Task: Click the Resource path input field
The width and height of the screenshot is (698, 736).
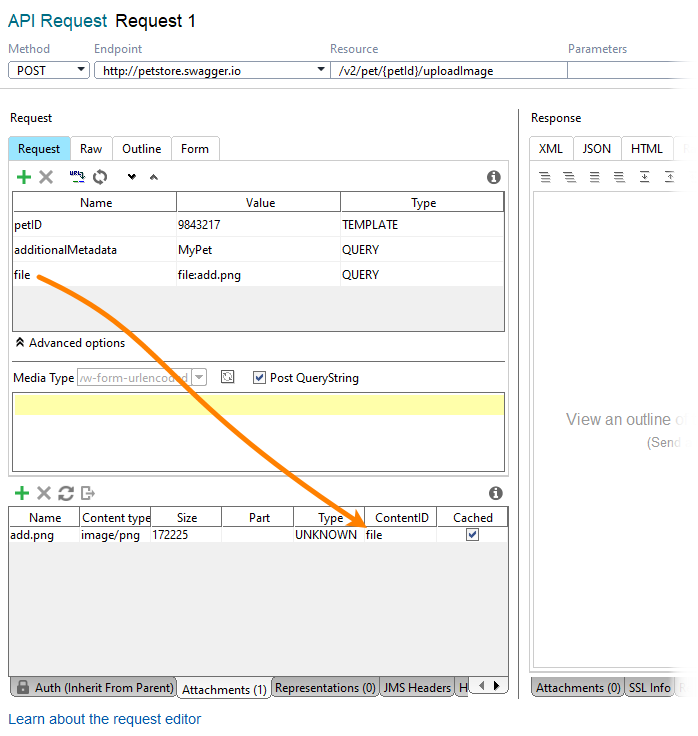Action: point(449,70)
